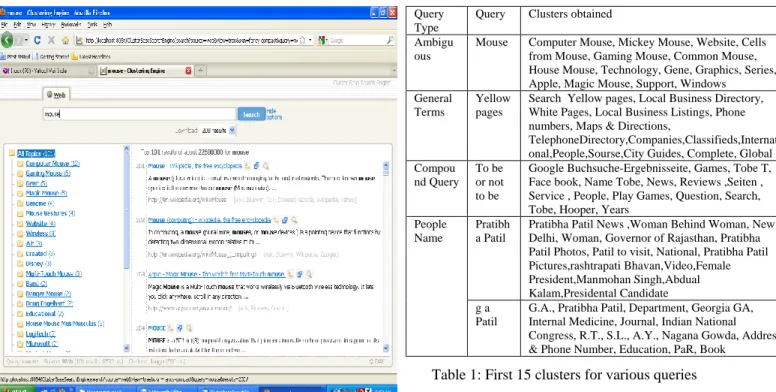Open the Latest Headlines feed bookmark

[x=91, y=56]
